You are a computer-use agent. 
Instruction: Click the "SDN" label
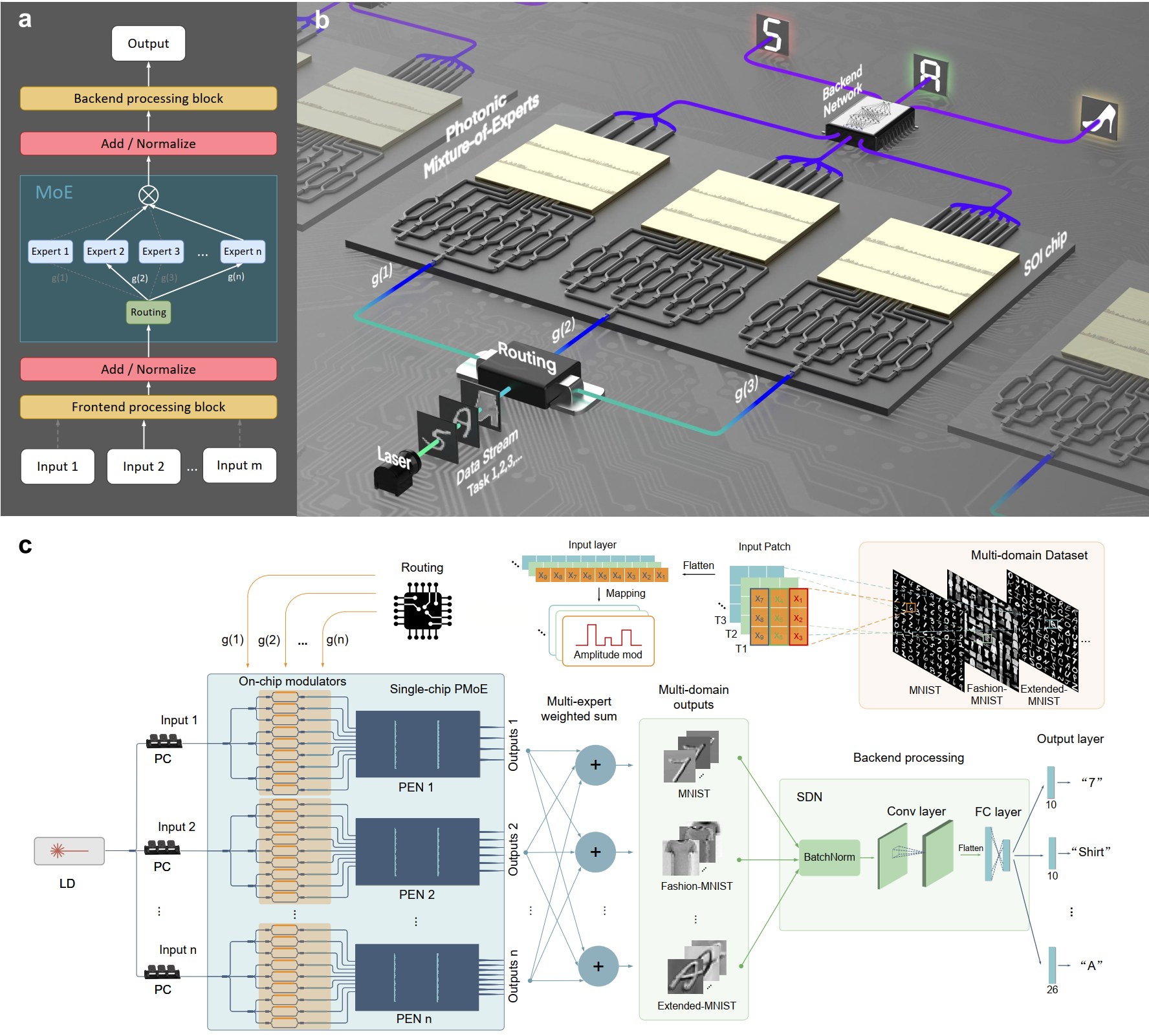(809, 797)
